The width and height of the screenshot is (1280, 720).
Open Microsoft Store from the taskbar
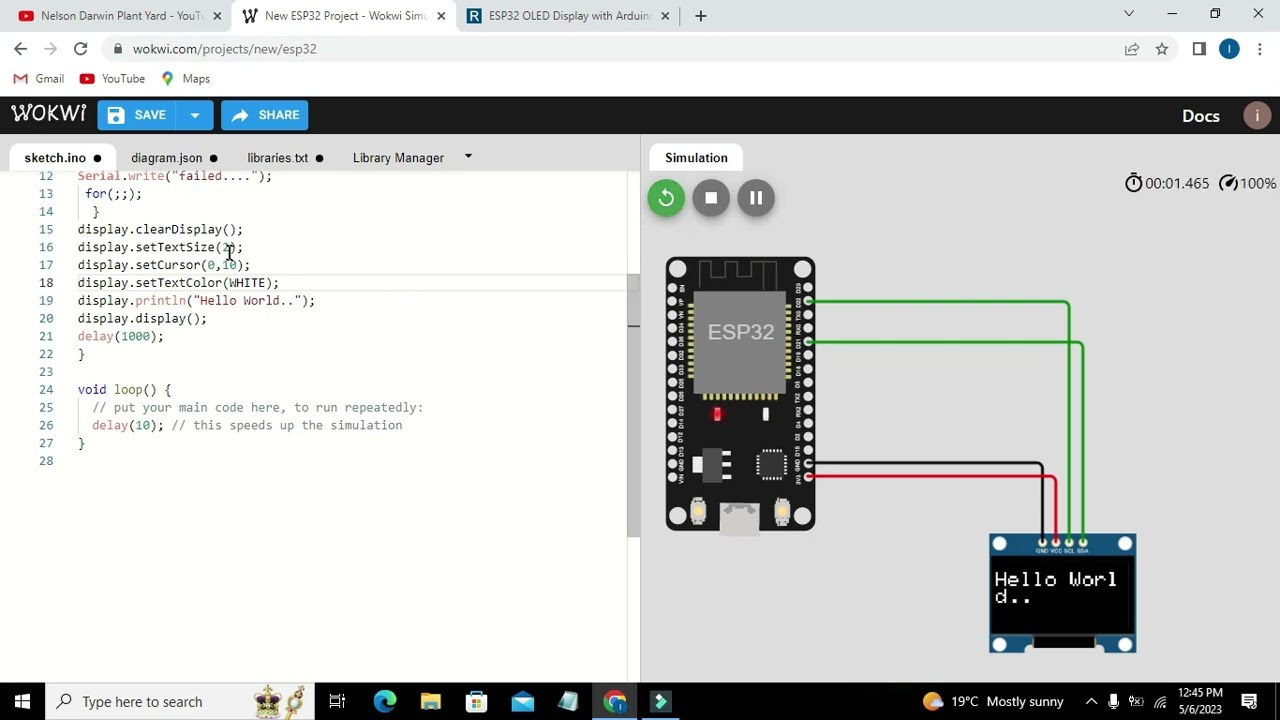click(x=476, y=701)
